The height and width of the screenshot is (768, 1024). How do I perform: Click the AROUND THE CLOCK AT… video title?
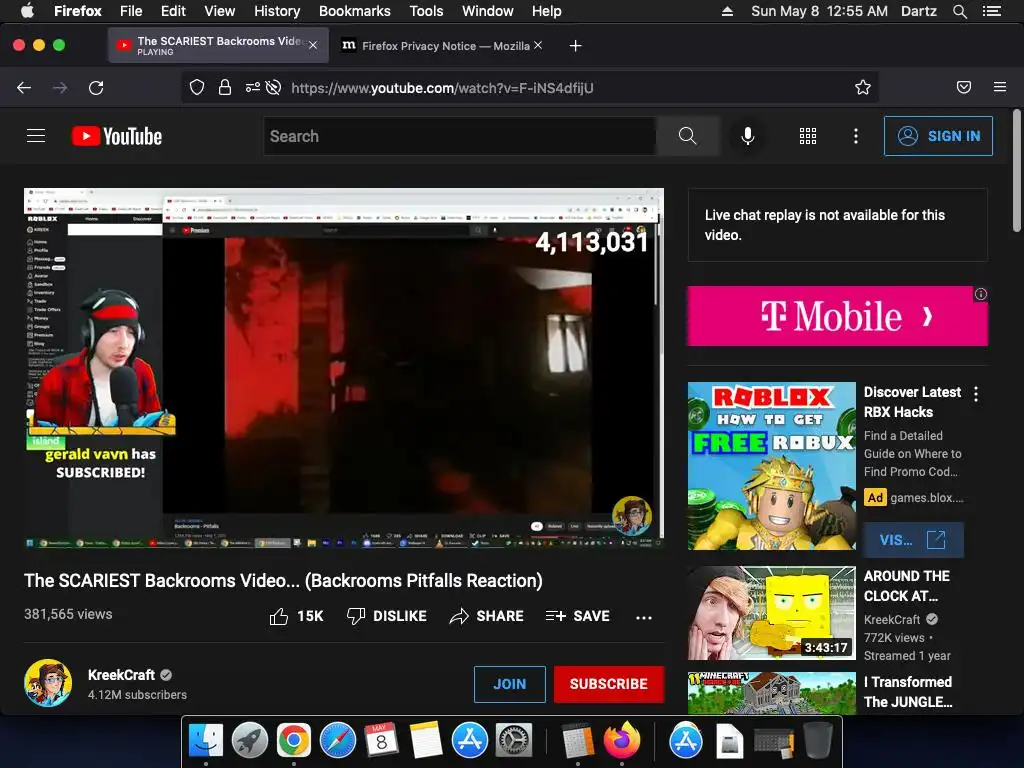(x=906, y=586)
